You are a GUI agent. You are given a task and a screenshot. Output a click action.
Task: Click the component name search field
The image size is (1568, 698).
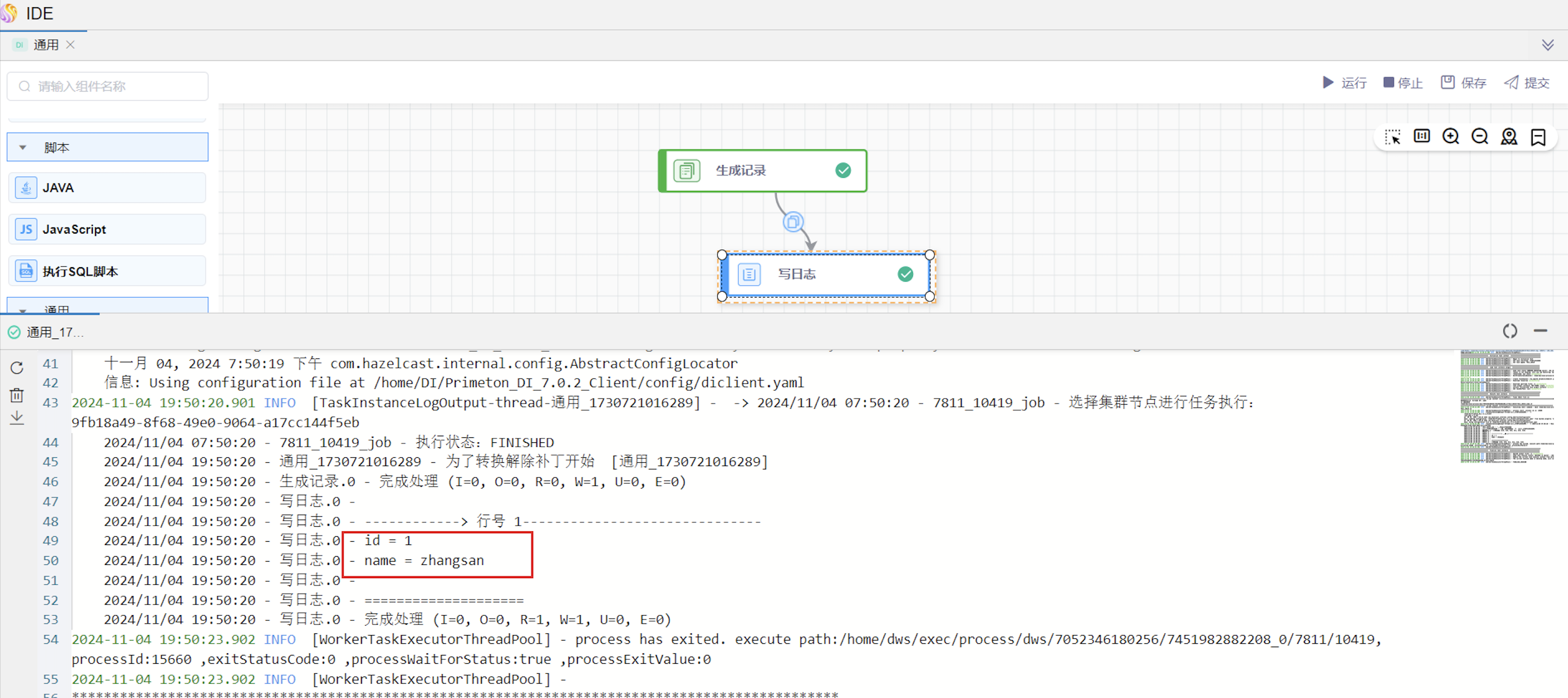[x=108, y=86]
